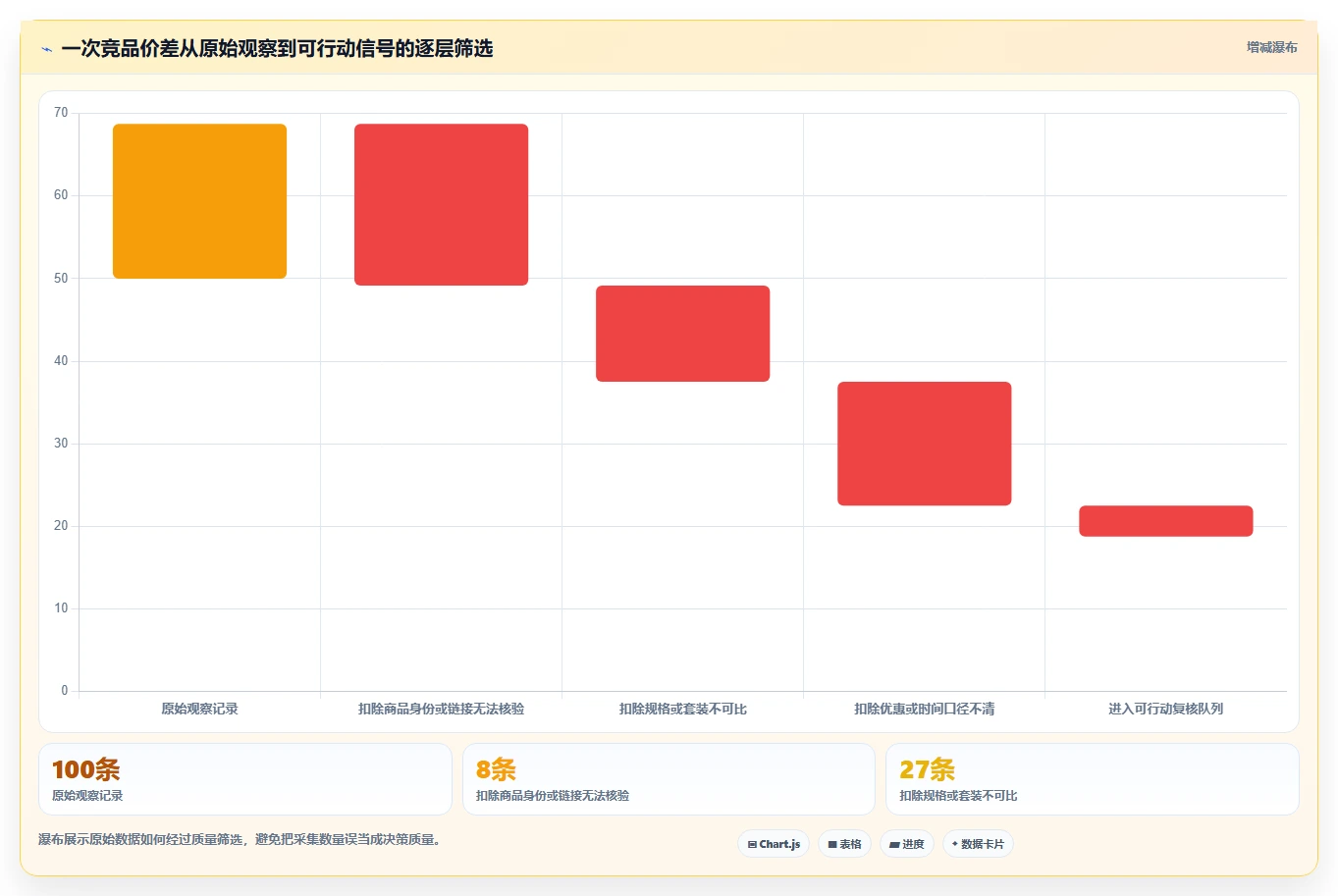The width and height of the screenshot is (1338, 896).
Task: Select the 进度 tag chip
Action: click(x=907, y=844)
